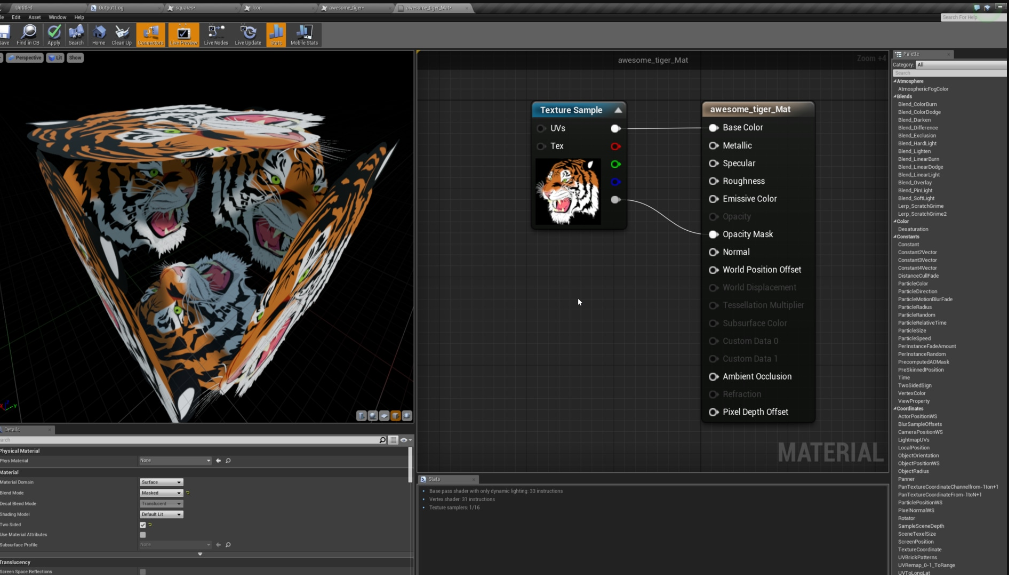The image size is (1009, 575).
Task: Click Texture Sample alpha output pin
Action: 615,200
